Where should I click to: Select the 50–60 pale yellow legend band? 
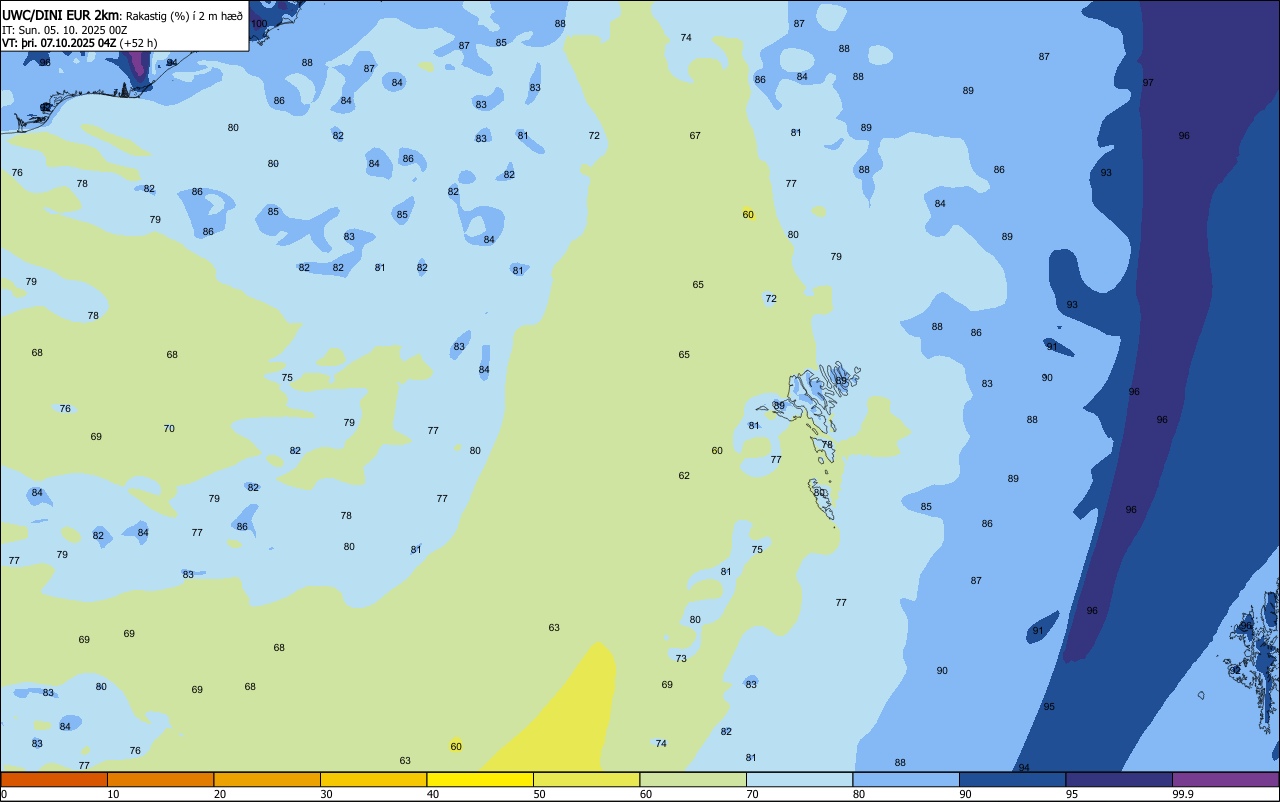[x=586, y=779]
